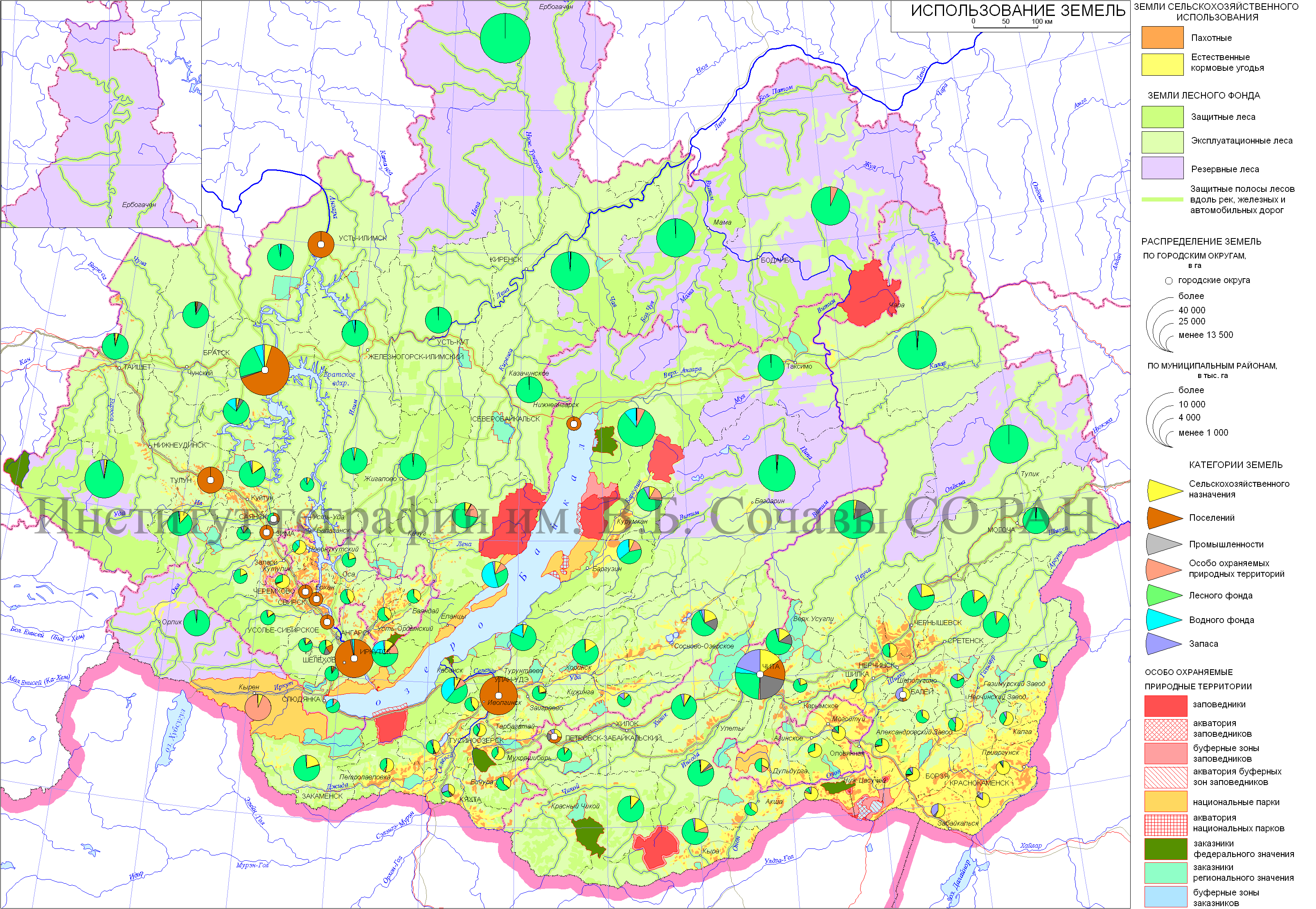
Task: Click the КРАСНОКАМЕНСК city label
Action: pyautogui.click(x=979, y=783)
